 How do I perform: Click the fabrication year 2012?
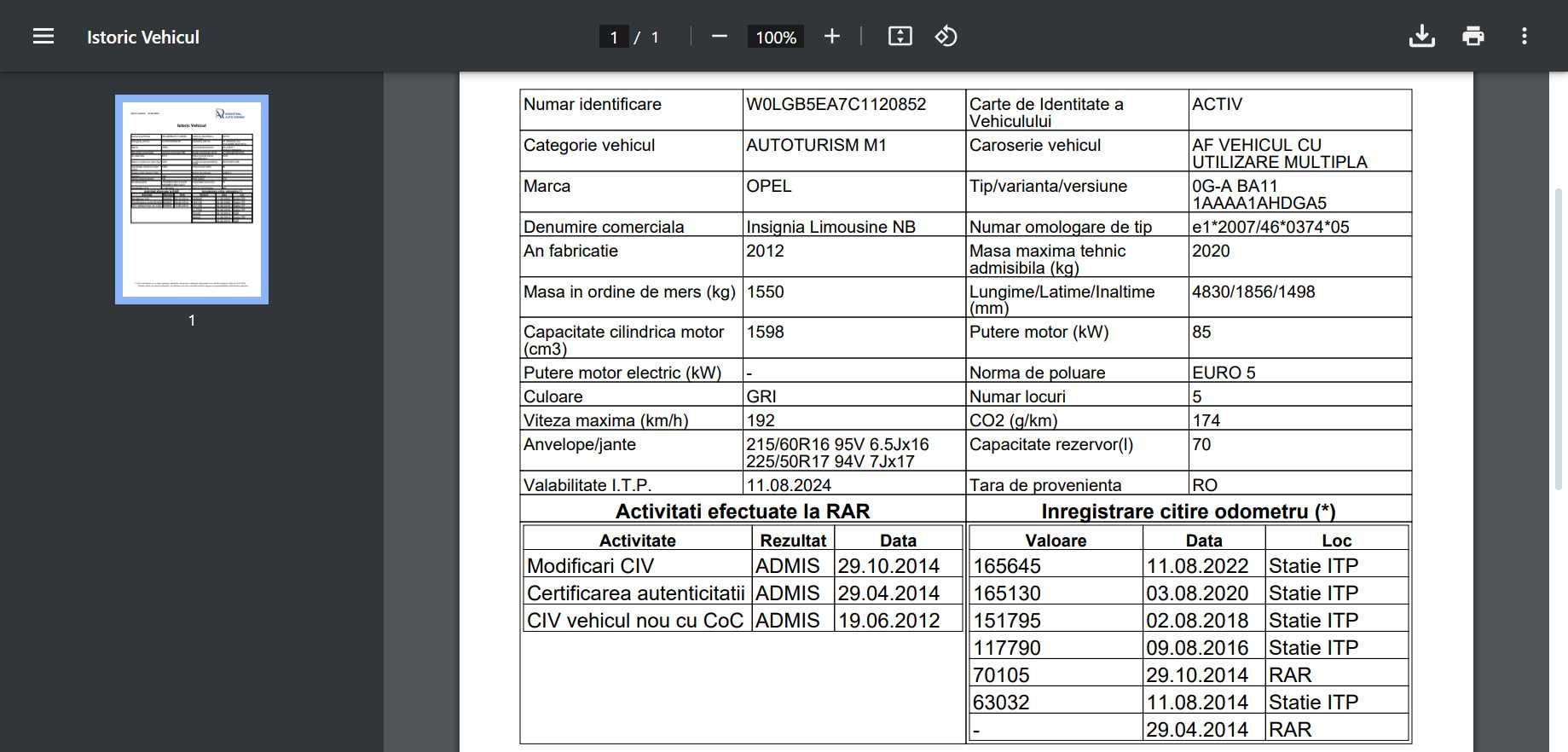[x=765, y=251]
